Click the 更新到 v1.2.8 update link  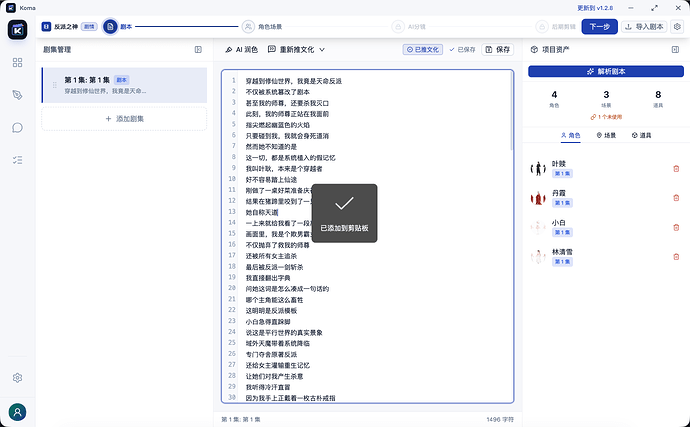click(595, 8)
